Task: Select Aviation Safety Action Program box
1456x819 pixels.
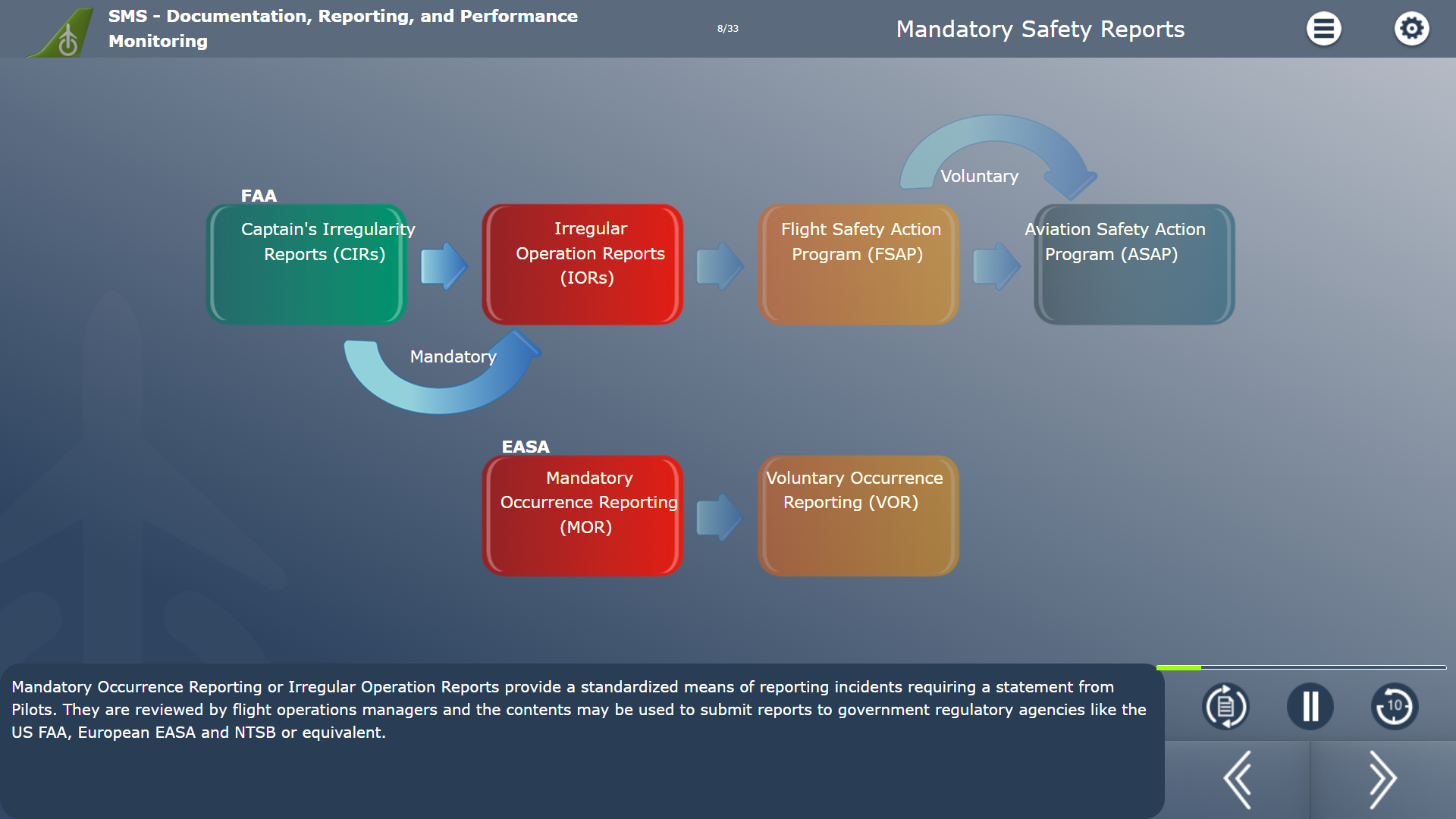Action: coord(1134,264)
